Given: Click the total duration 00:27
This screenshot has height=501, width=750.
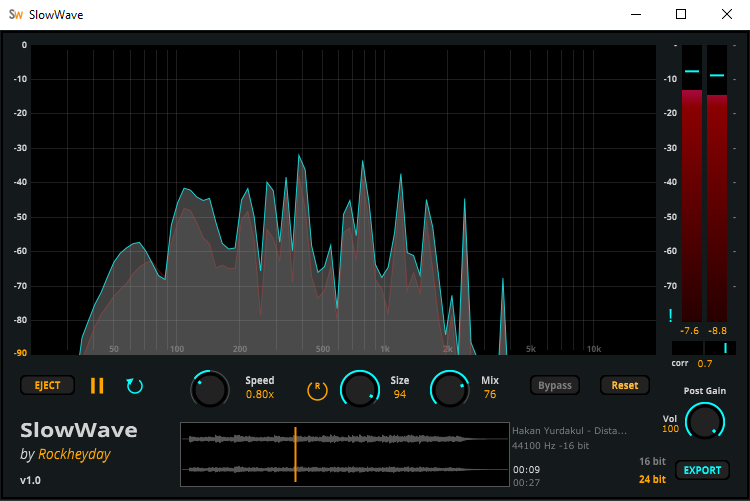Looking at the screenshot, I should (527, 483).
